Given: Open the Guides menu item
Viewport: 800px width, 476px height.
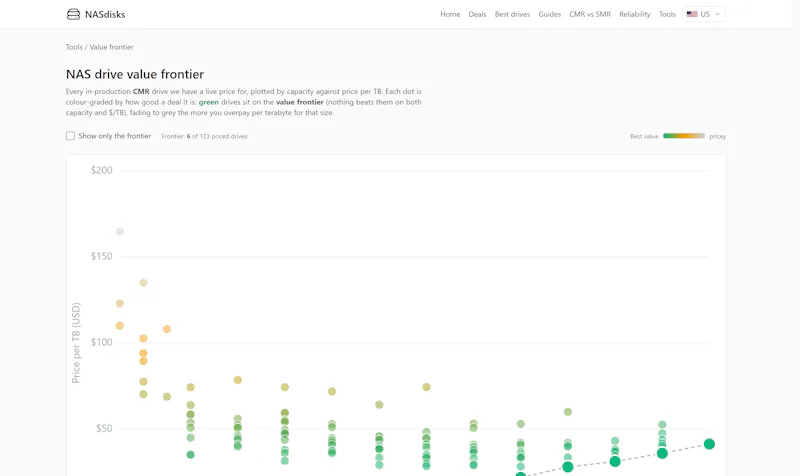Looking at the screenshot, I should pos(549,14).
